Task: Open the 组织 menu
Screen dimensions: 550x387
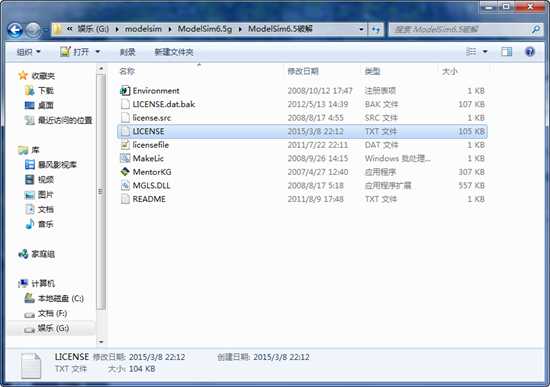Action: click(x=28, y=52)
